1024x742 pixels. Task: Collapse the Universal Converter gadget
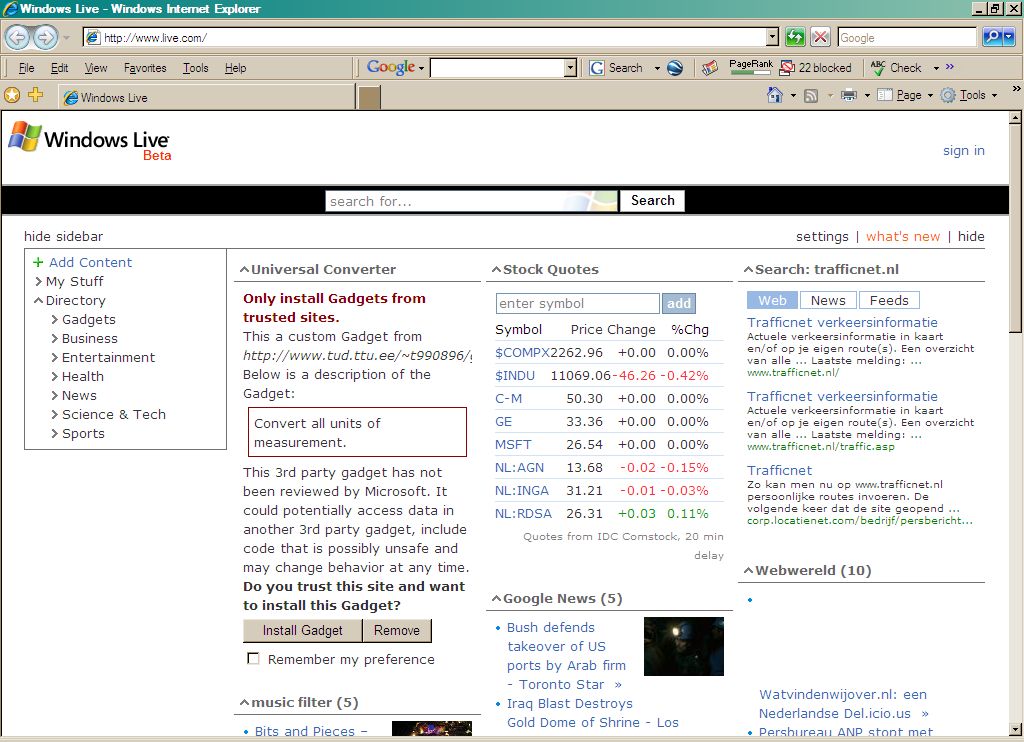point(244,270)
